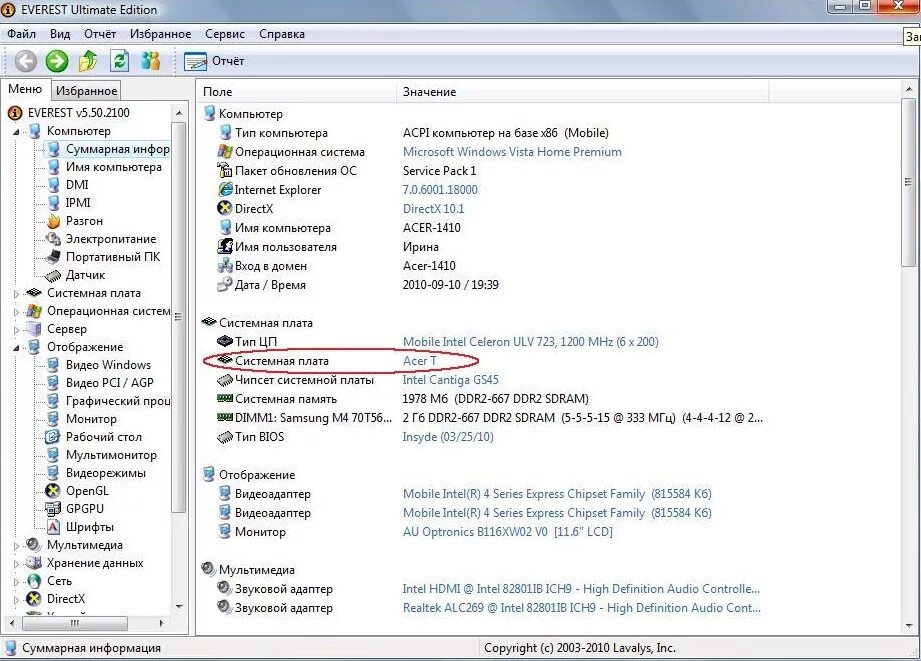Screen dimensions: 921x661
Task: Select the Монитор tree icon in sidebar
Action: 53,419
